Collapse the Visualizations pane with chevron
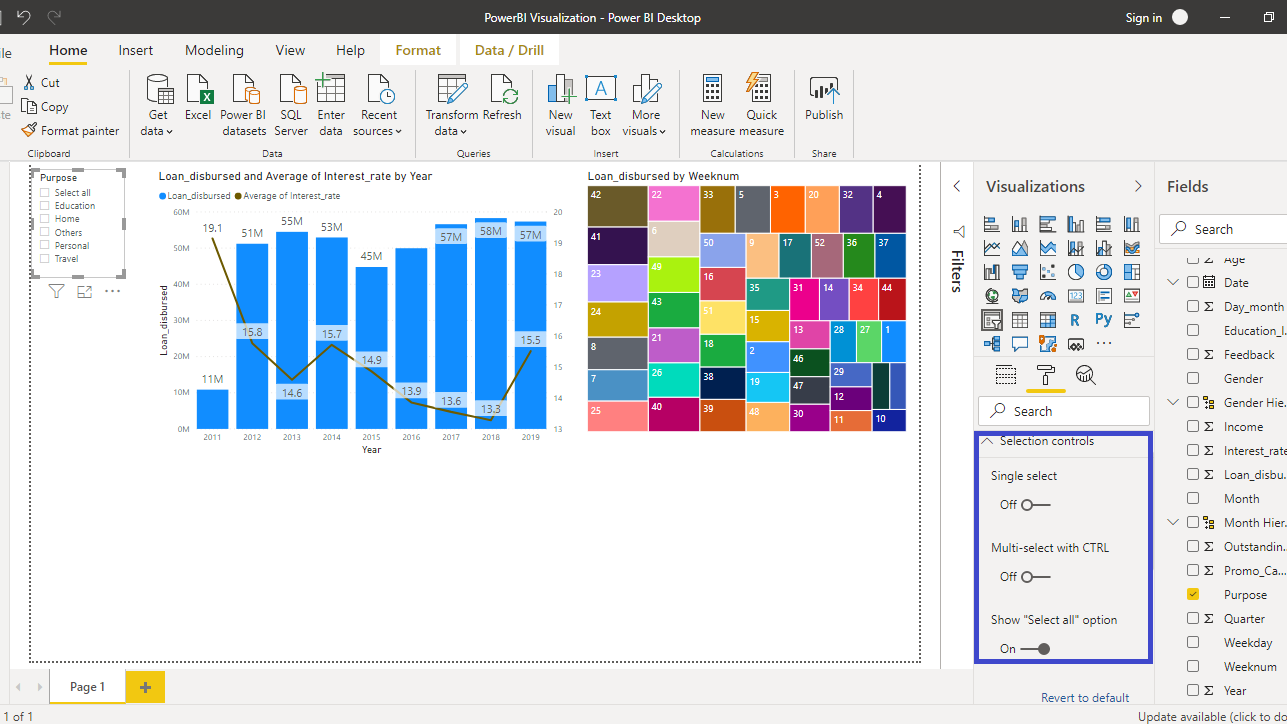The height and width of the screenshot is (724, 1287). click(x=1137, y=186)
